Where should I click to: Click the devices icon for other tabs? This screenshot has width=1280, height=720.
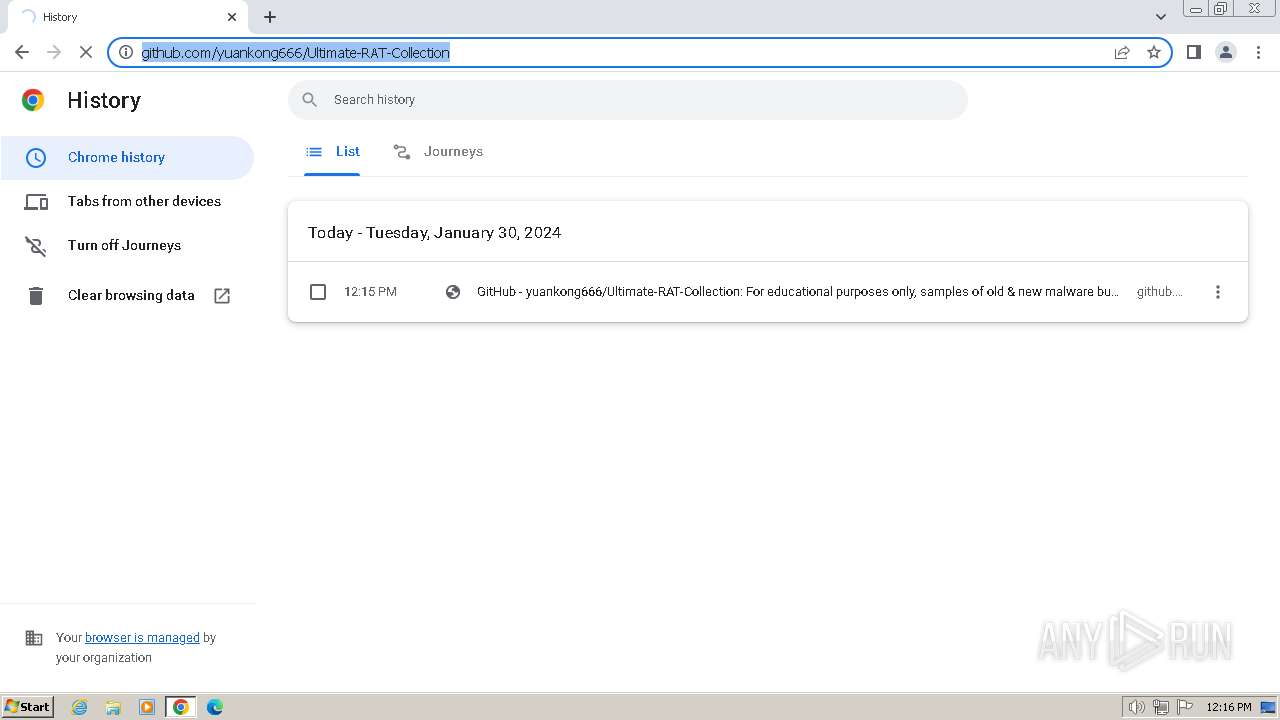tap(36, 202)
